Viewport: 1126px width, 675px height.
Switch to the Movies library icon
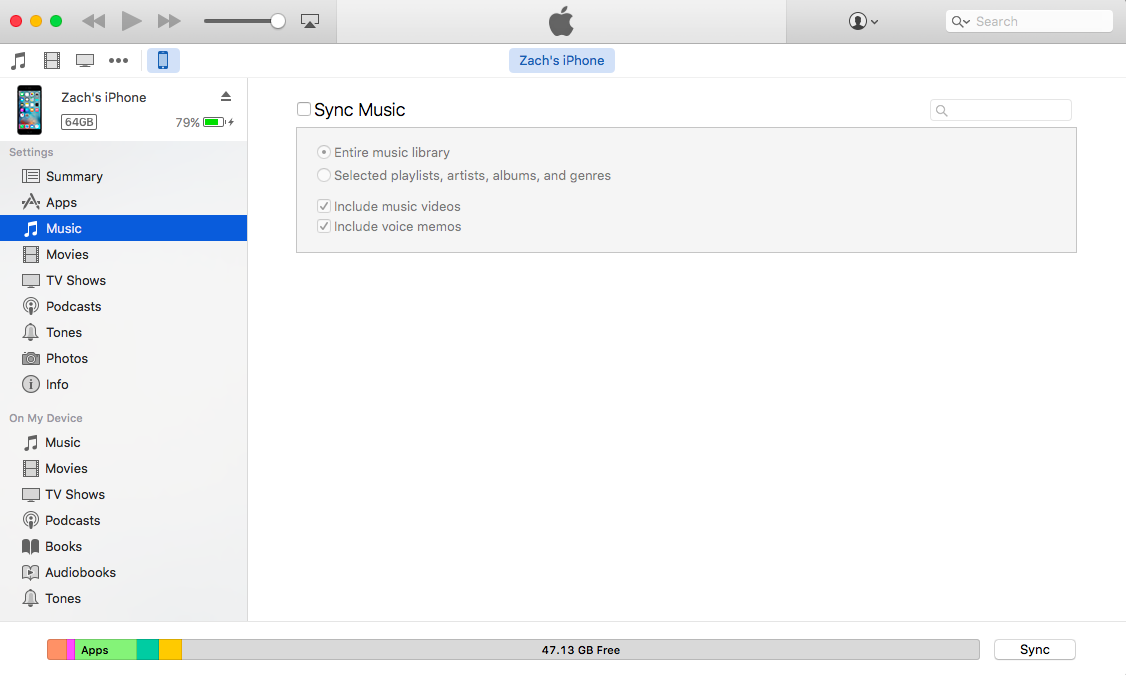point(52,60)
